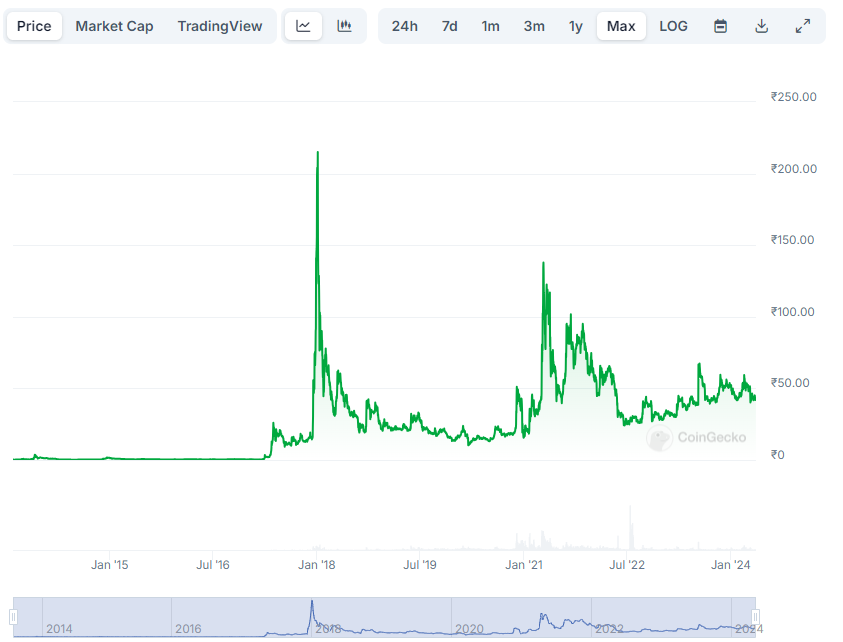Click the ₹200.00 price label
The width and height of the screenshot is (843, 642).
(794, 169)
